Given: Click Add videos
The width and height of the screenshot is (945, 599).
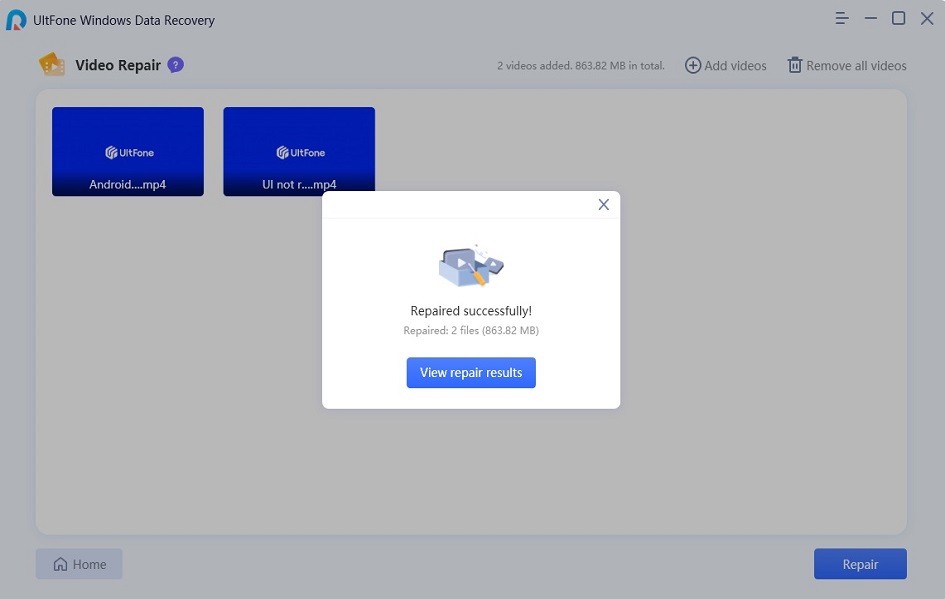Looking at the screenshot, I should click(x=726, y=66).
